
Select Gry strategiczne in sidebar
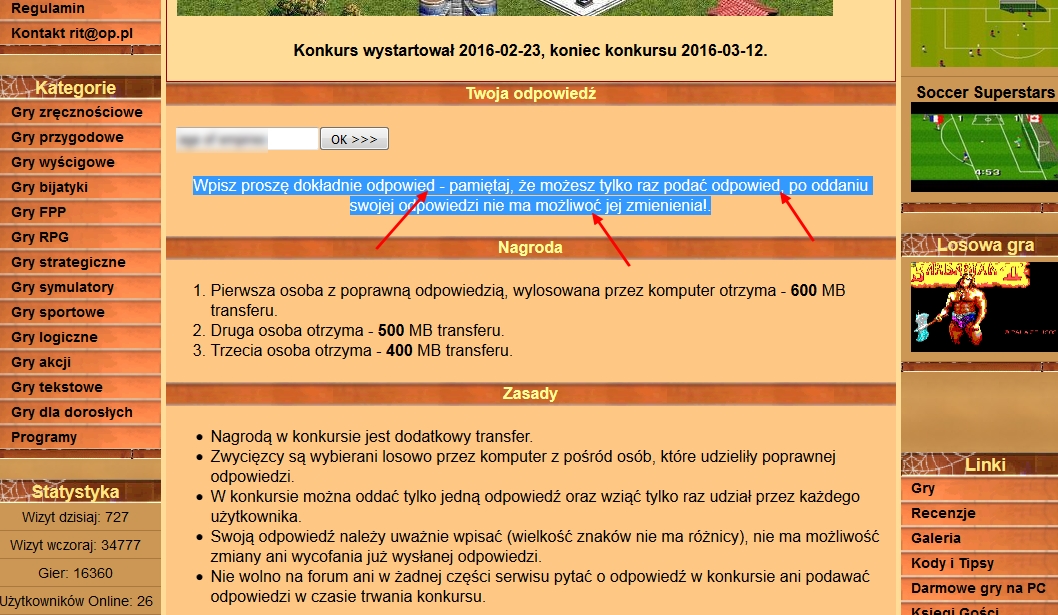point(68,262)
